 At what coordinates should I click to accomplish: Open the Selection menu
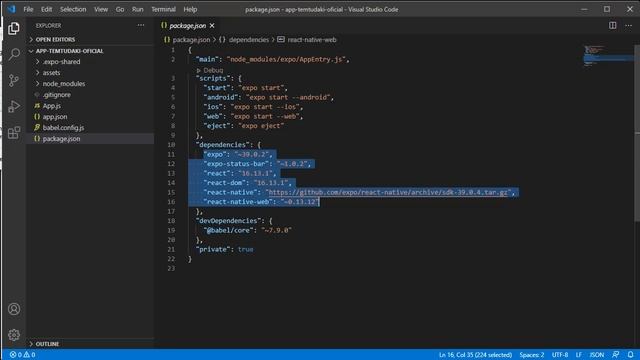click(73, 9)
